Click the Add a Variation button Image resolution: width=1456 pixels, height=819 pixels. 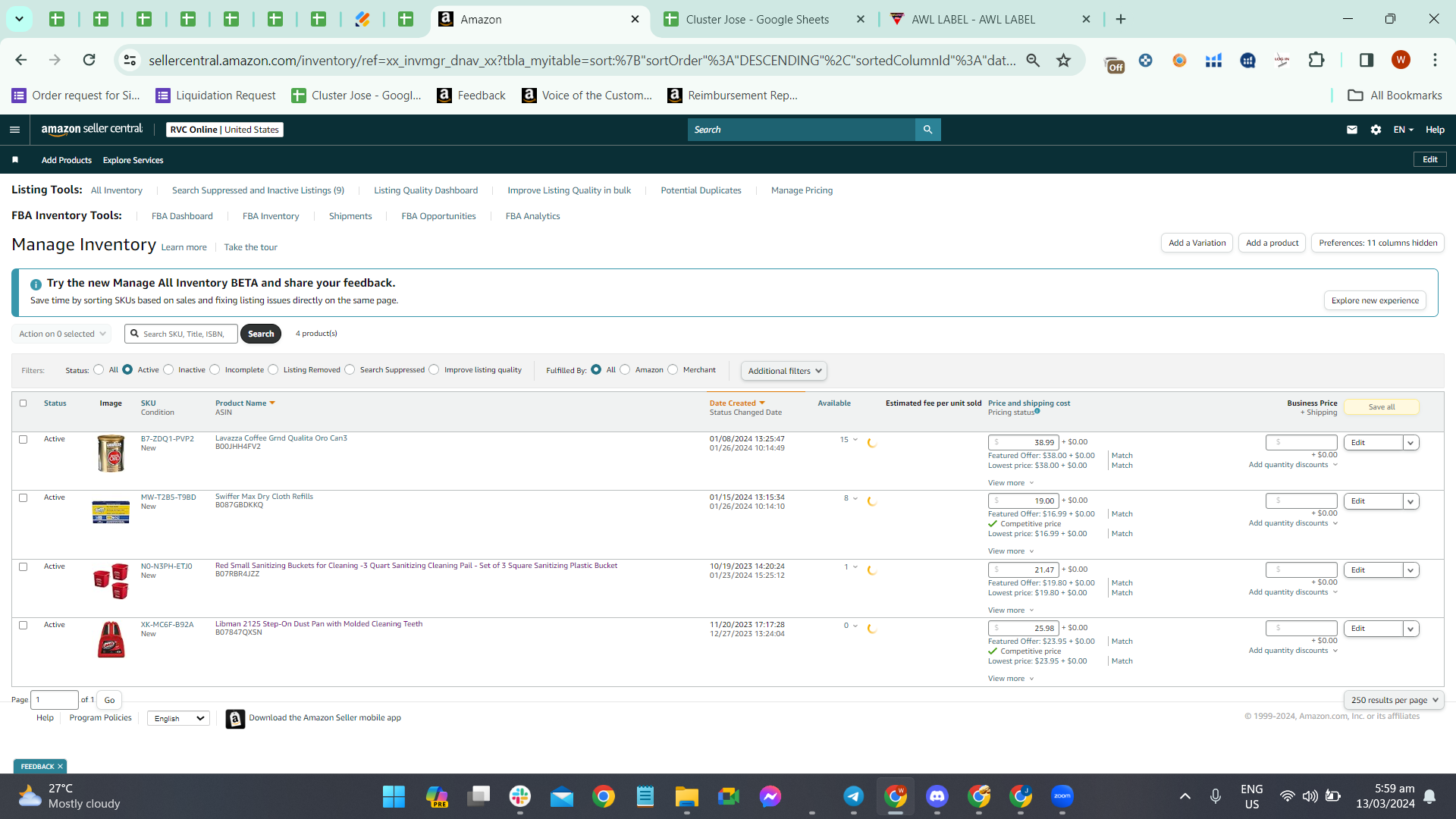[1197, 243]
